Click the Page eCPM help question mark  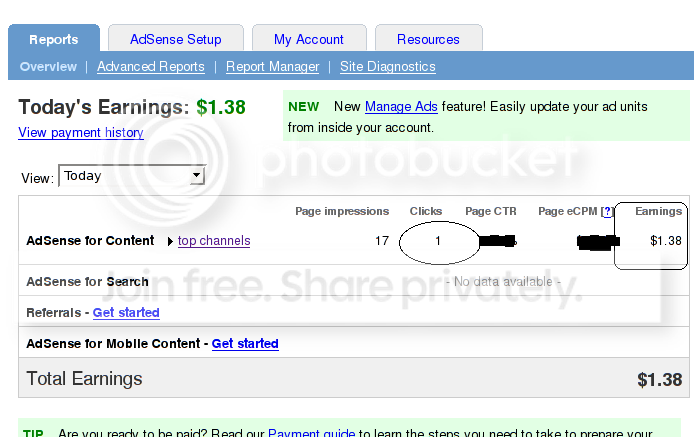607,211
